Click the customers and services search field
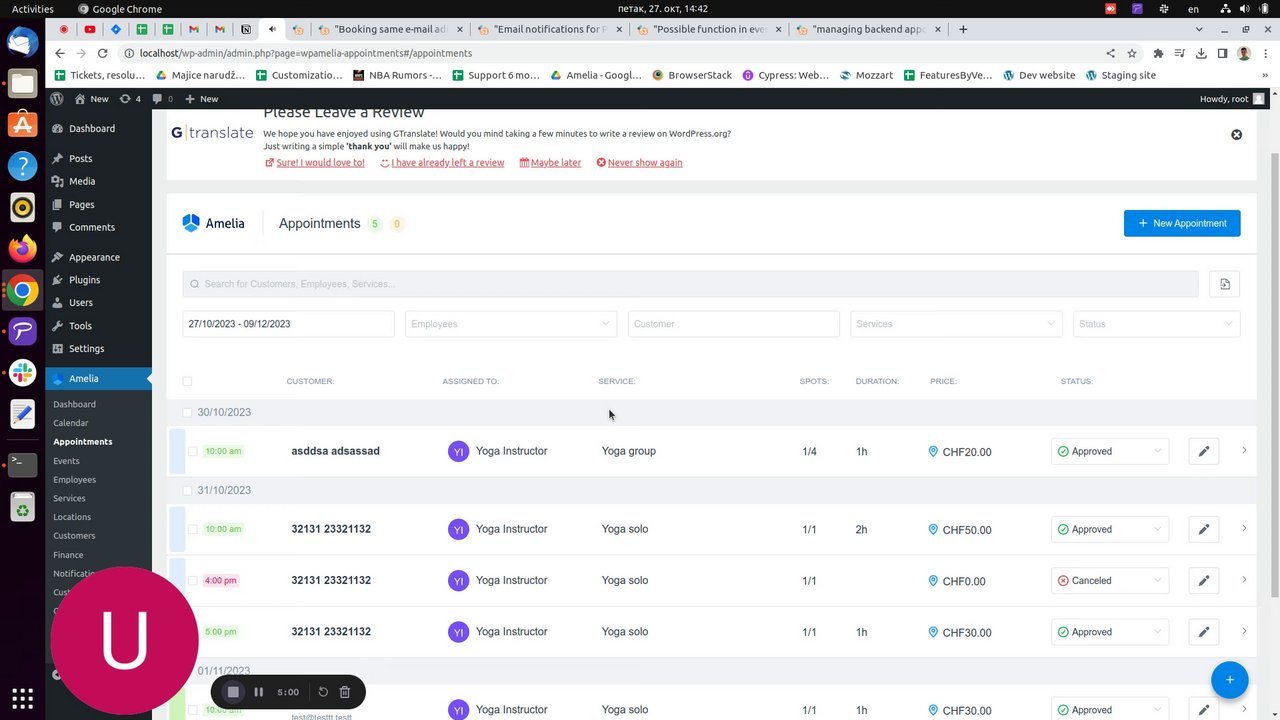The height and width of the screenshot is (720, 1280). pos(690,284)
